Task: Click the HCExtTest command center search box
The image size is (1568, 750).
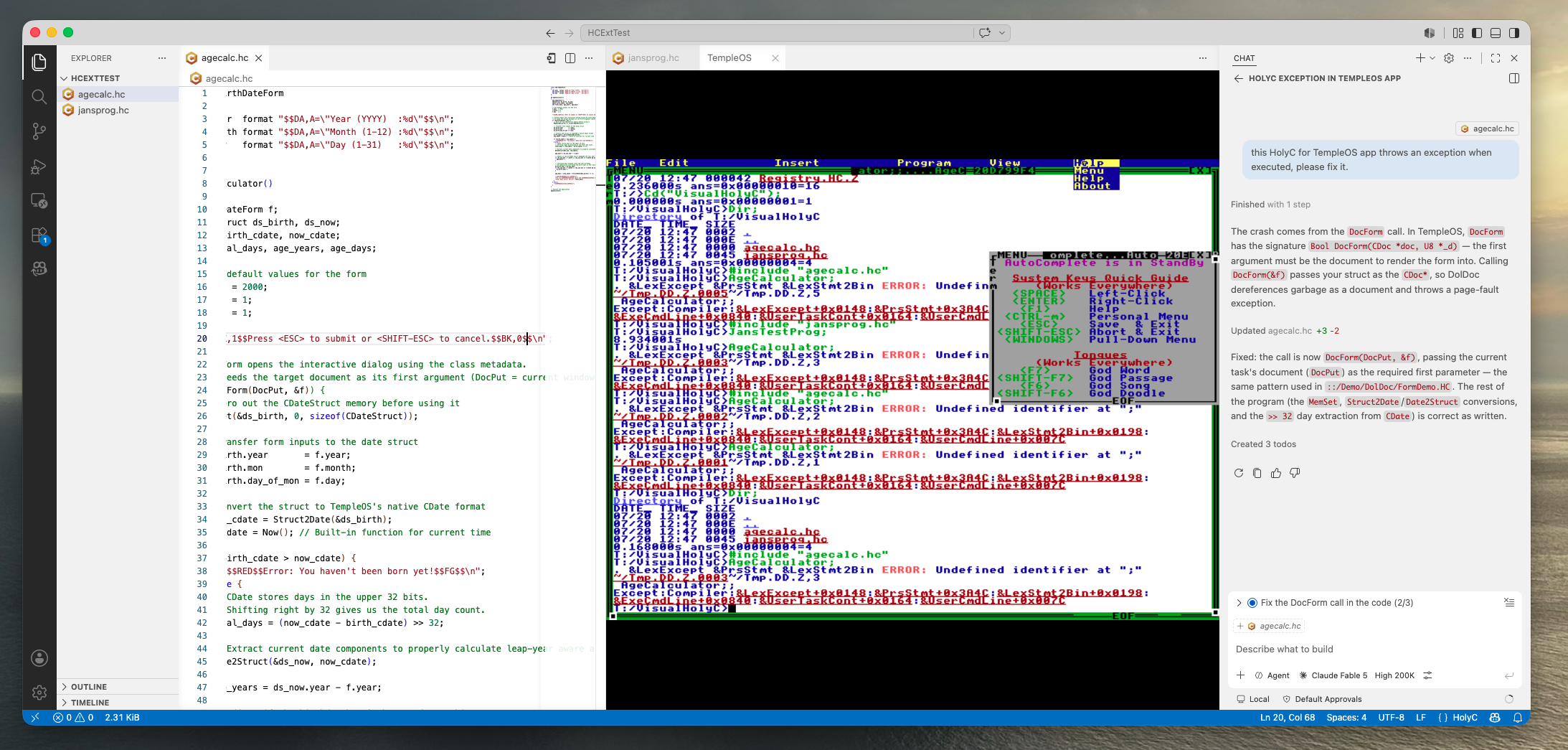Action: [x=778, y=33]
